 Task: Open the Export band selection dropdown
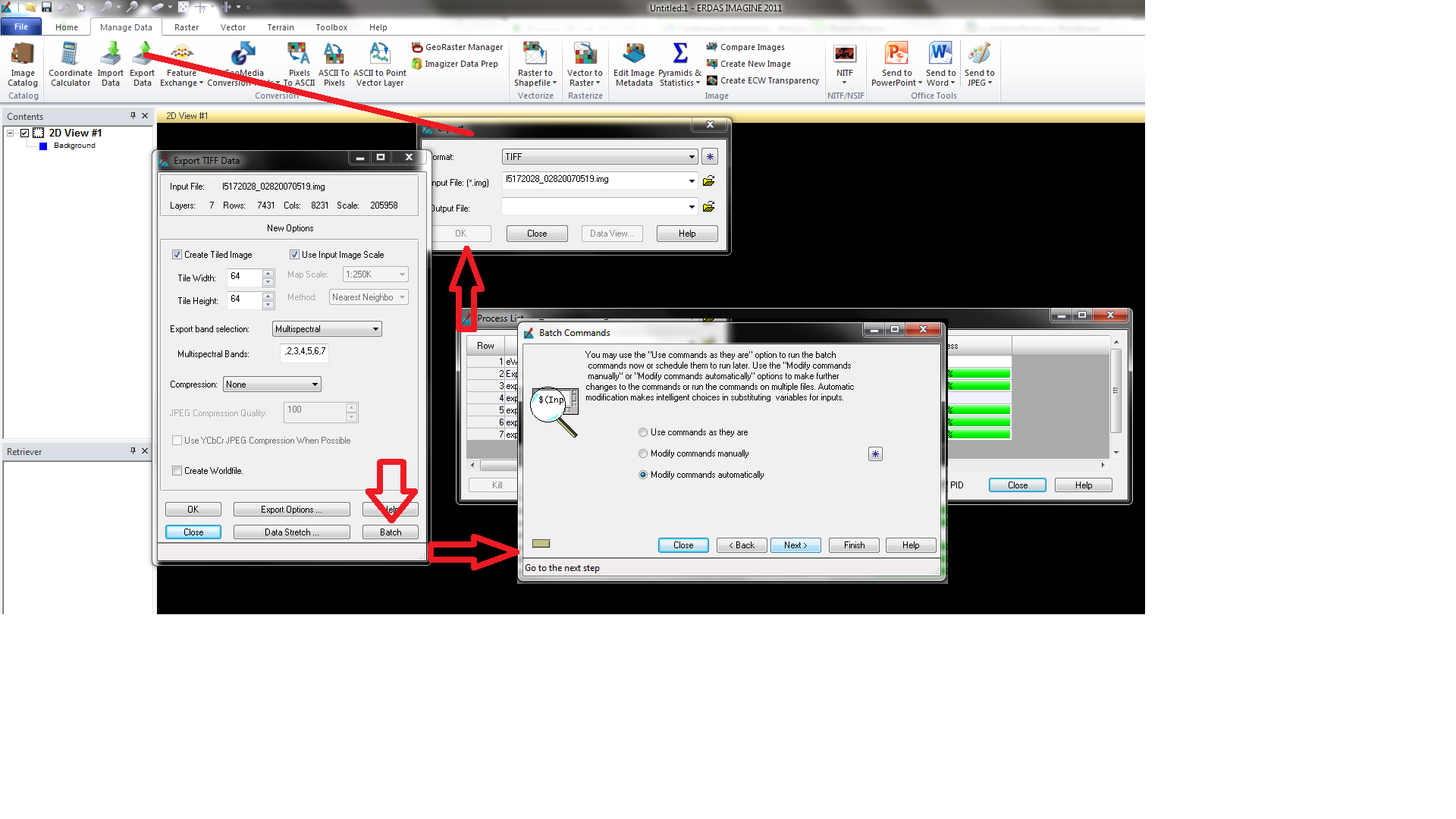point(326,328)
